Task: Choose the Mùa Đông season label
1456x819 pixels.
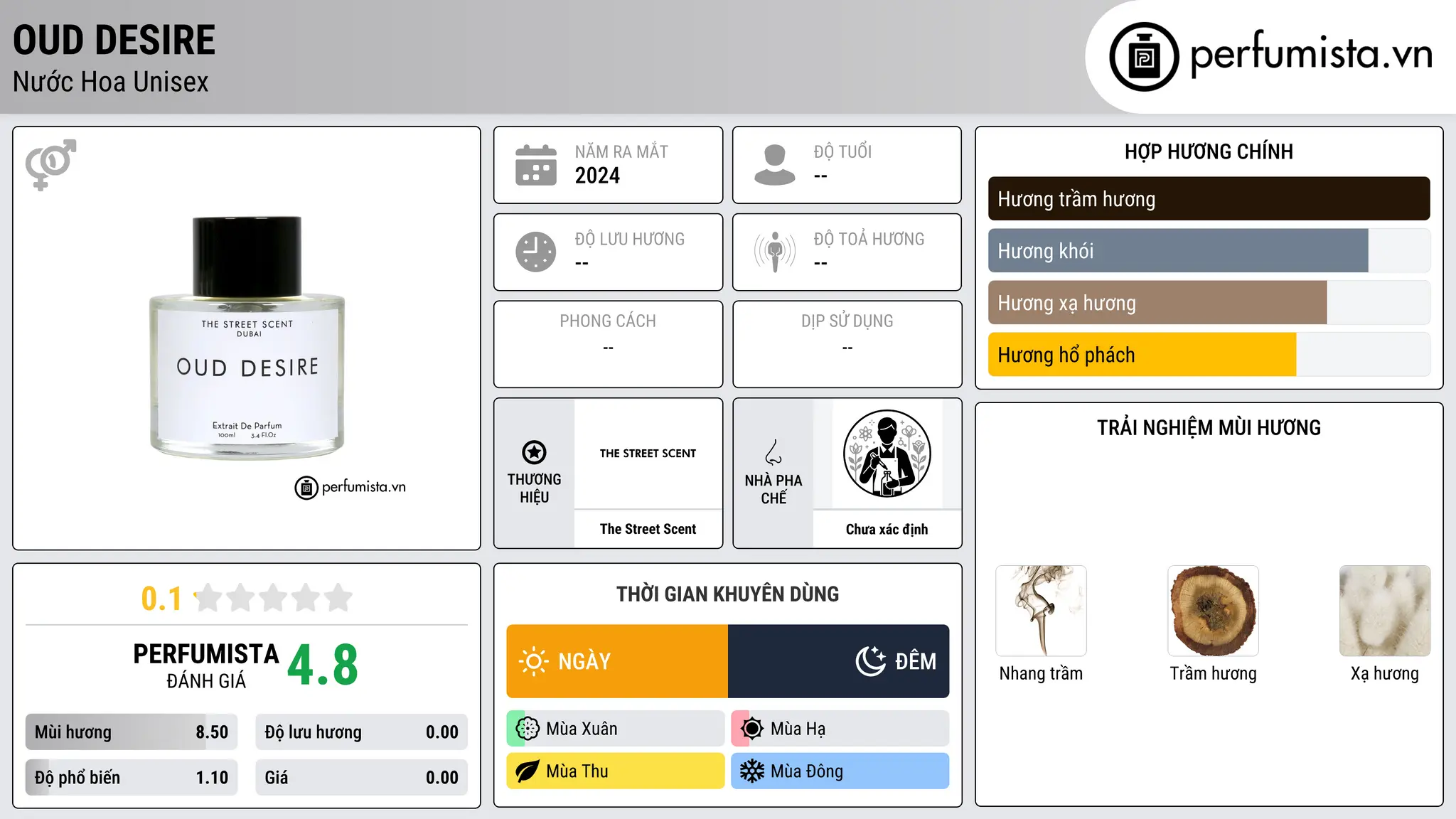Action: (807, 771)
